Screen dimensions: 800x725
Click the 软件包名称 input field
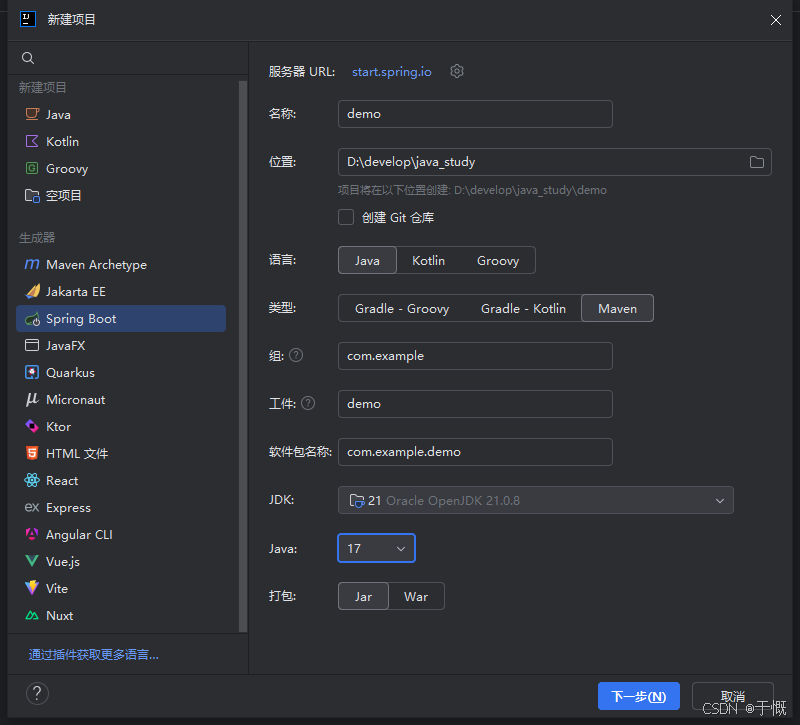pyautogui.click(x=475, y=452)
